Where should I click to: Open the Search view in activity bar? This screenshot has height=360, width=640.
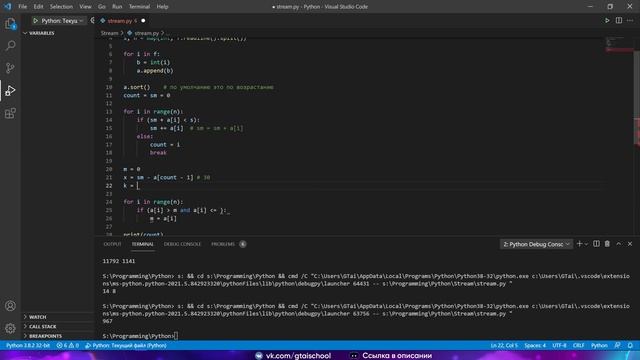click(x=10, y=45)
